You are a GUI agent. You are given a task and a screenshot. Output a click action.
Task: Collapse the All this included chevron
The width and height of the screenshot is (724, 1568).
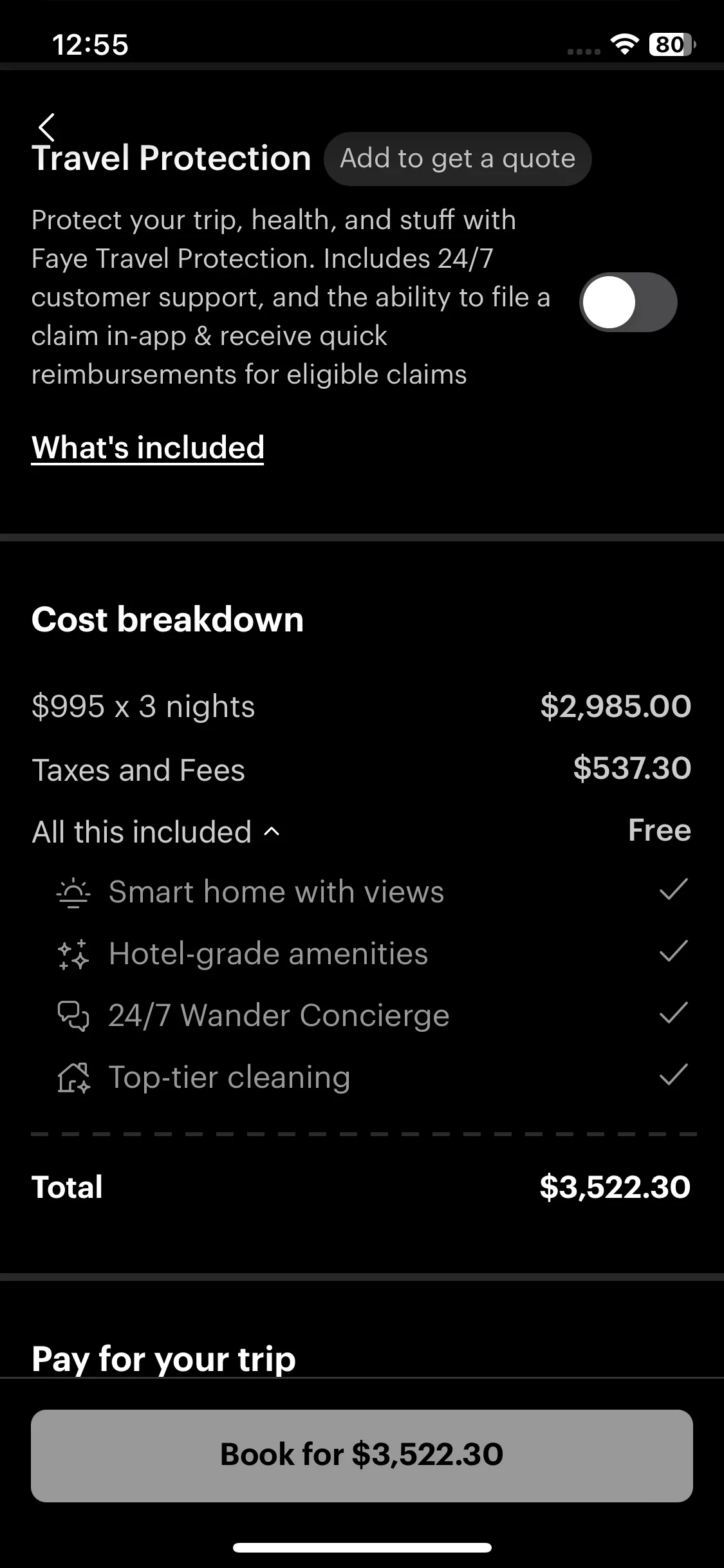pos(272,832)
